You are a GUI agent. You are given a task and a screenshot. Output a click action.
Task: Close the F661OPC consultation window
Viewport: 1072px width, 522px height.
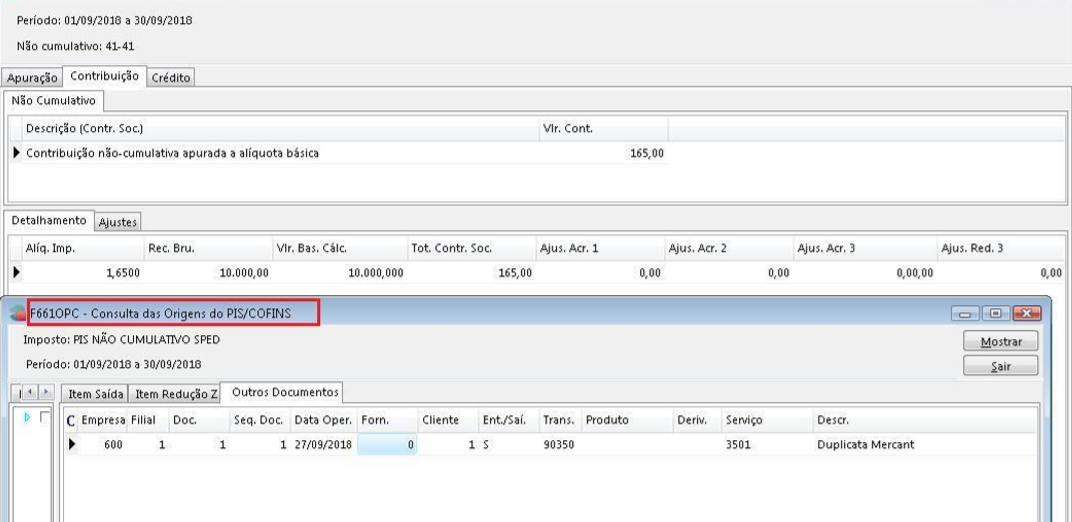(x=1026, y=314)
